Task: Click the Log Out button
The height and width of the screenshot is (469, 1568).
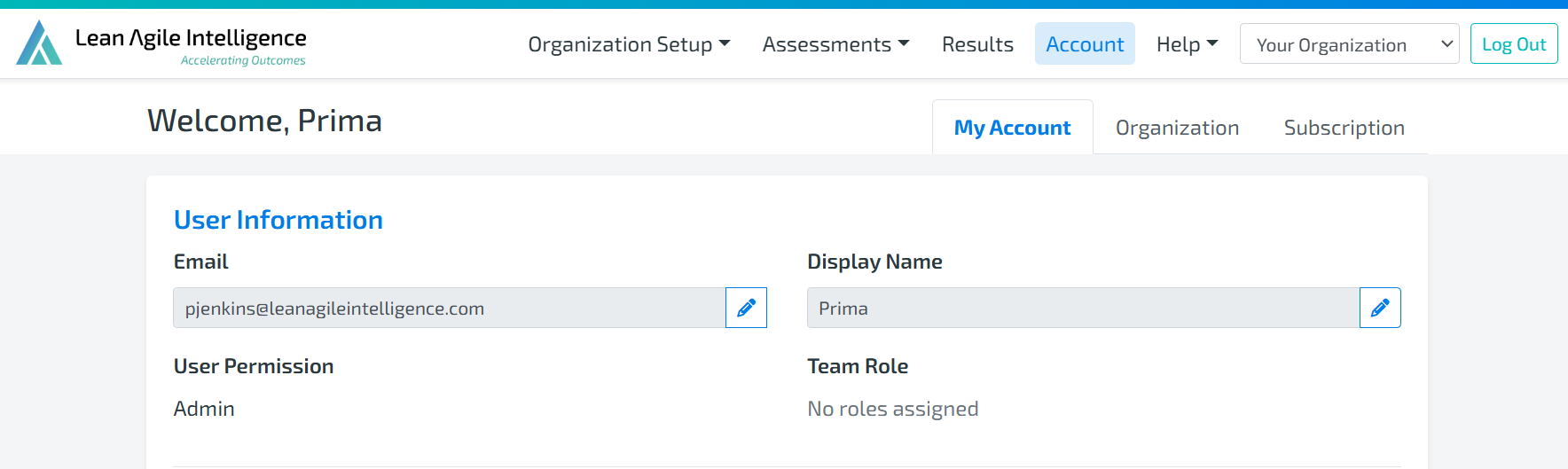Action: click(1514, 43)
